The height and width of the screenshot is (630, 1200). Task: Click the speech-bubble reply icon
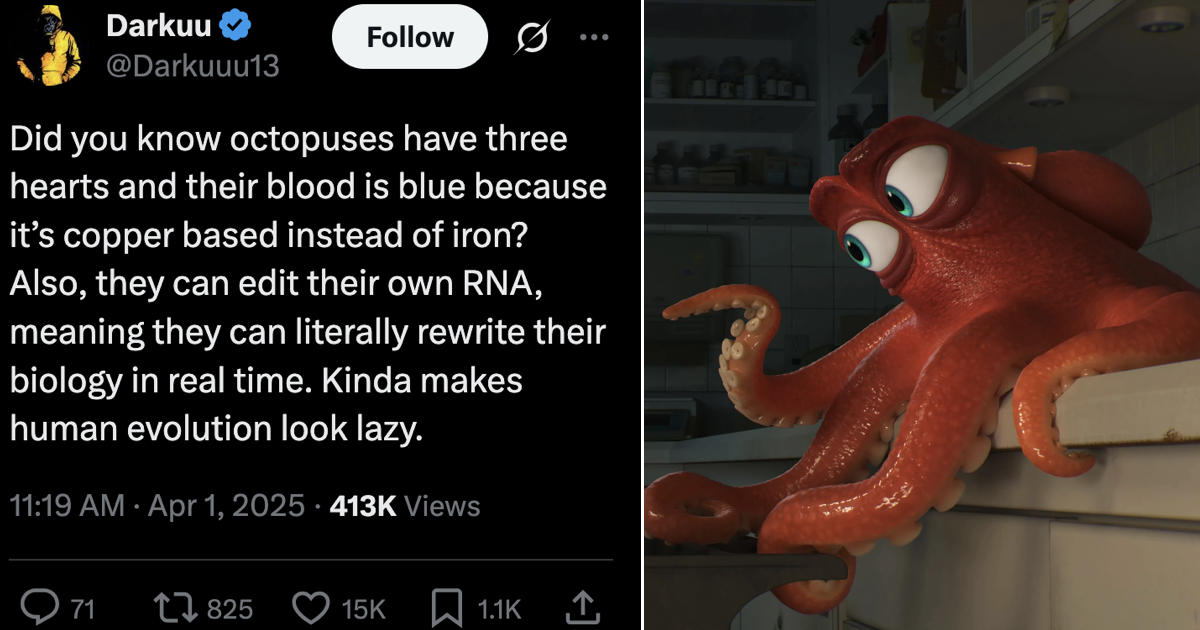41,605
